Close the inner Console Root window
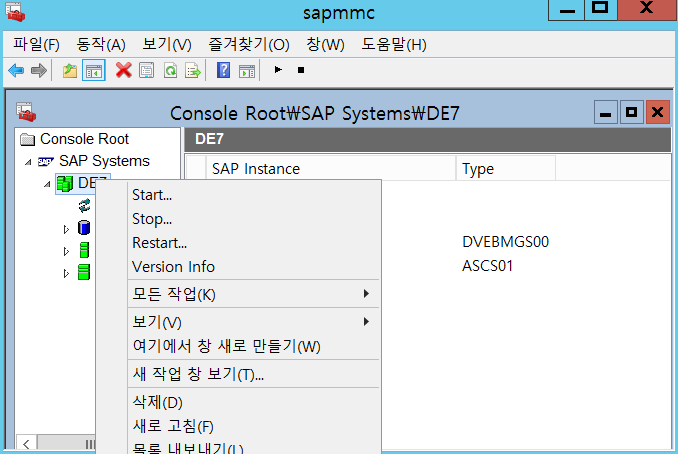This screenshot has height=454, width=678. pos(658,112)
